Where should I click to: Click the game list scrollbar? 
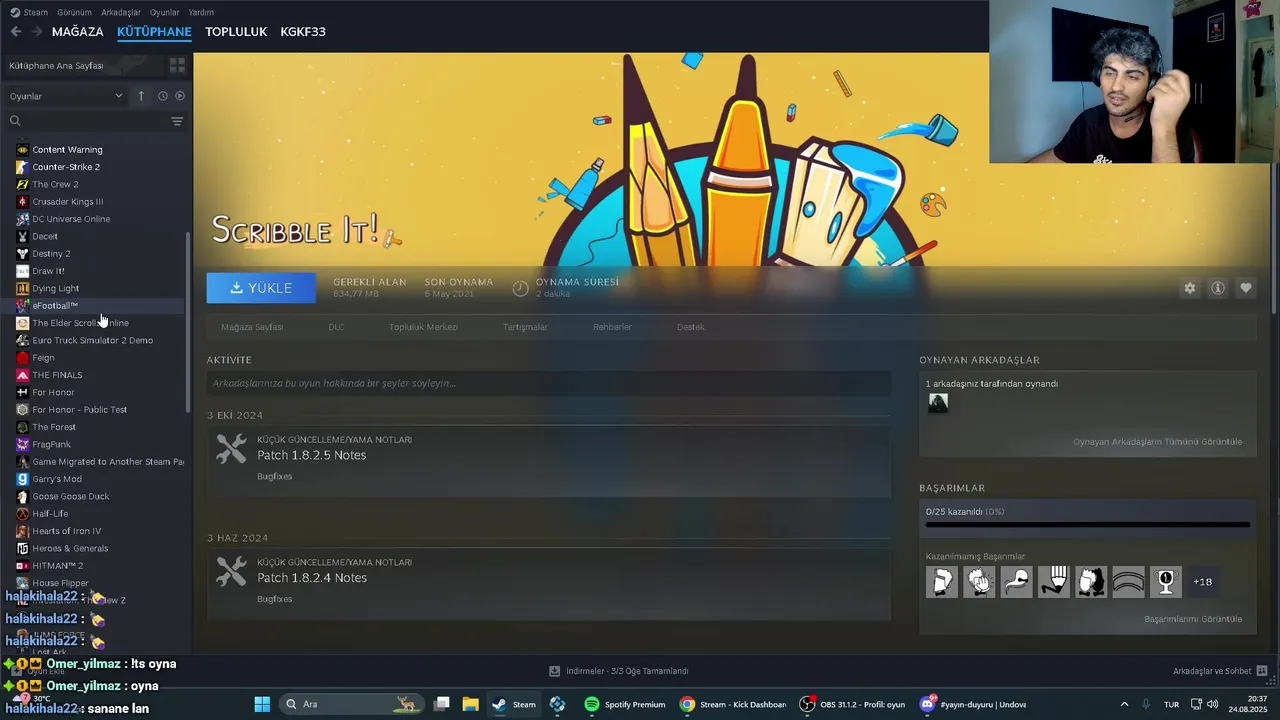coord(188,323)
